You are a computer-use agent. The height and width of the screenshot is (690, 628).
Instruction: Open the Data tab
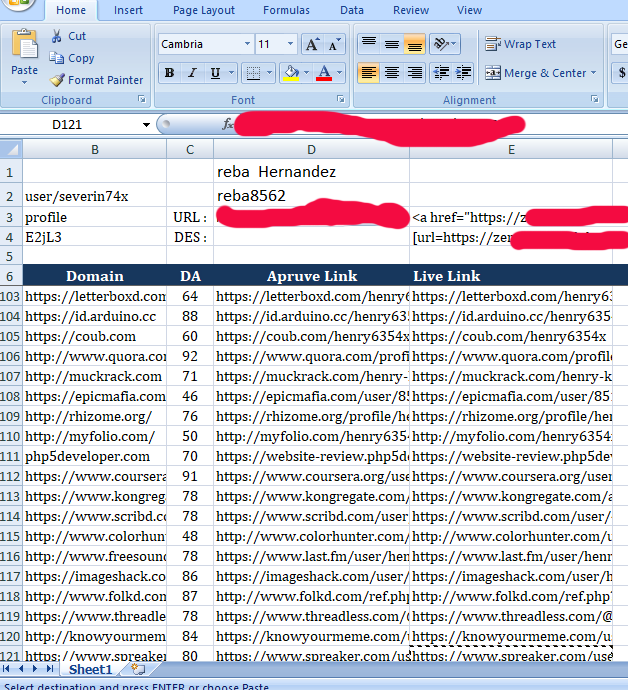click(x=352, y=10)
